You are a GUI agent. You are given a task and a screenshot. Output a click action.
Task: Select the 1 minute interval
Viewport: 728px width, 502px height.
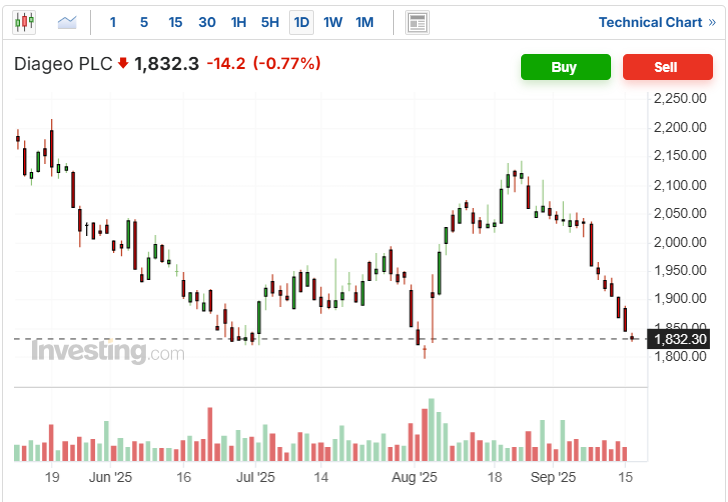pyautogui.click(x=113, y=22)
